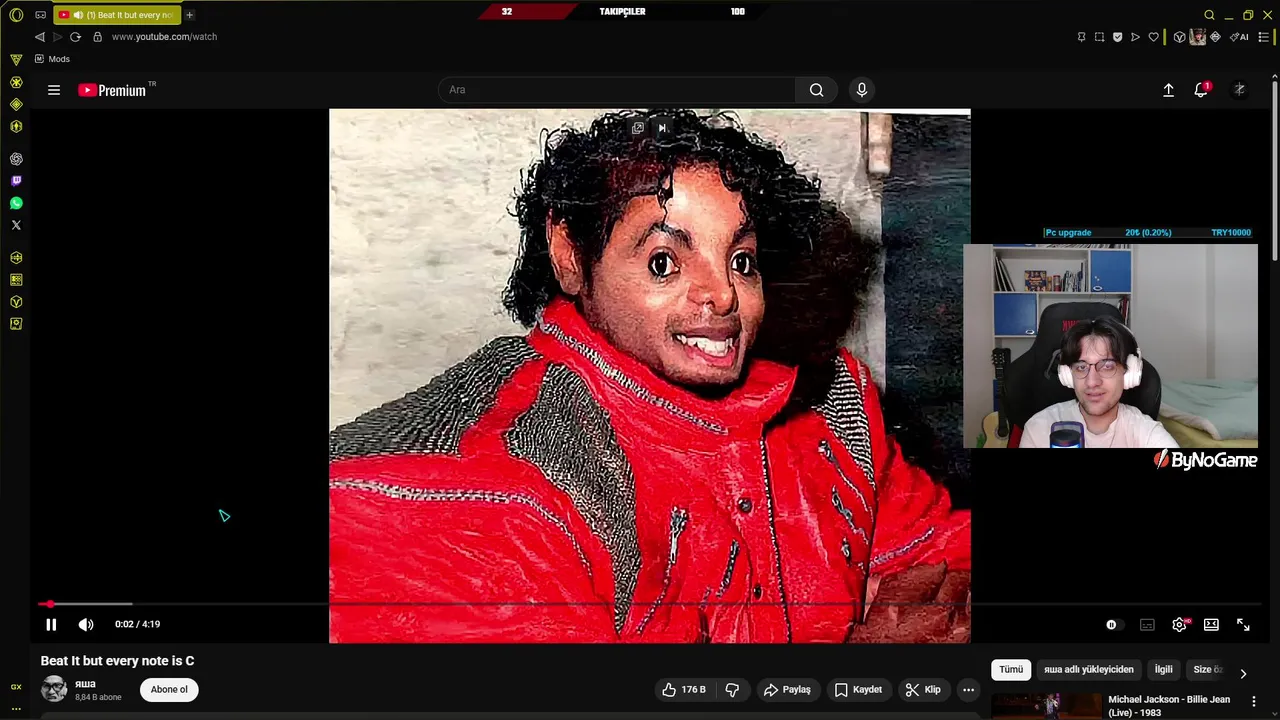
Task: Open extensions cube icon
Action: point(1179,37)
